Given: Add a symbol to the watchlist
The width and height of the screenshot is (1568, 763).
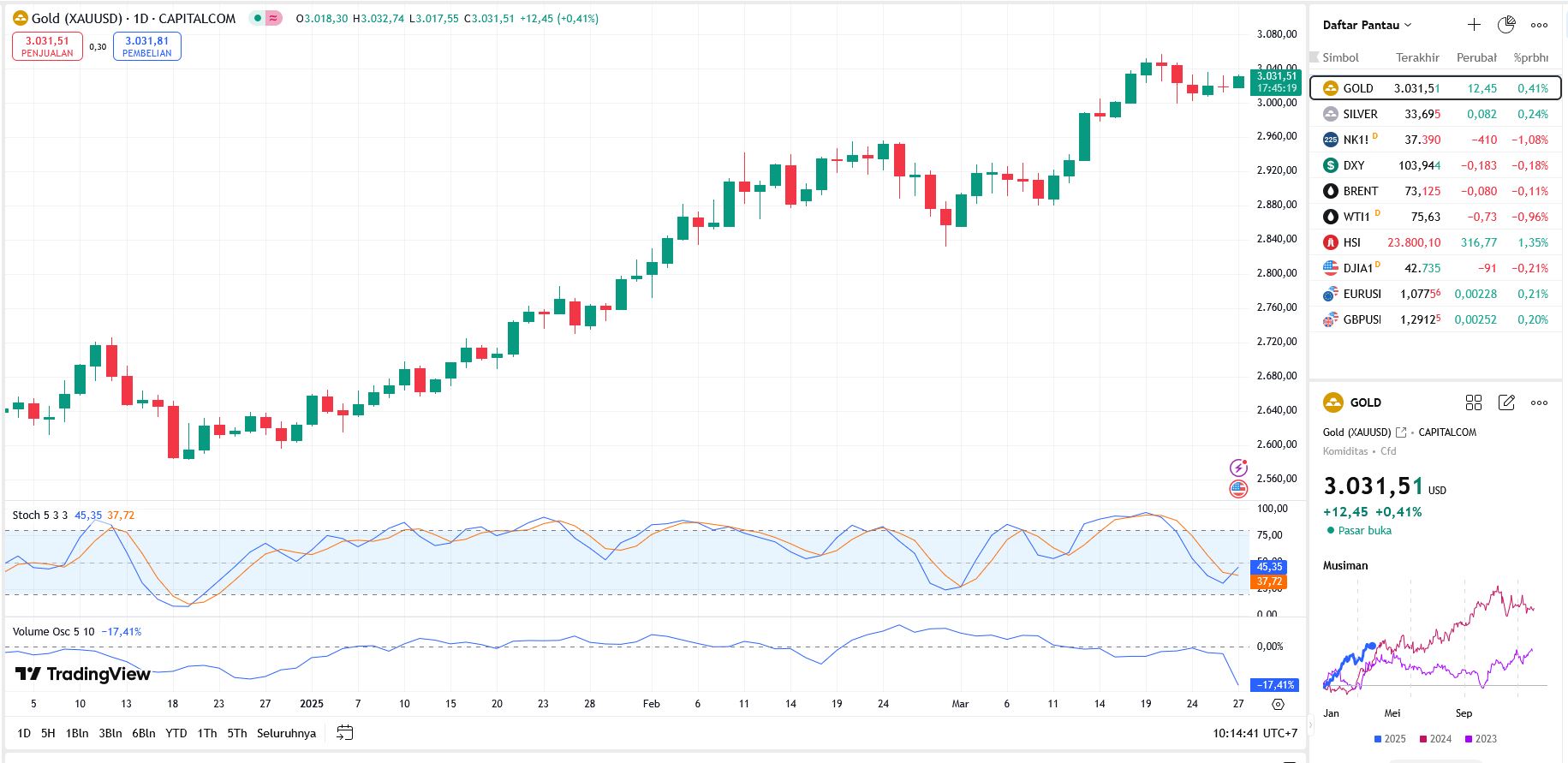Looking at the screenshot, I should pyautogui.click(x=1473, y=25).
